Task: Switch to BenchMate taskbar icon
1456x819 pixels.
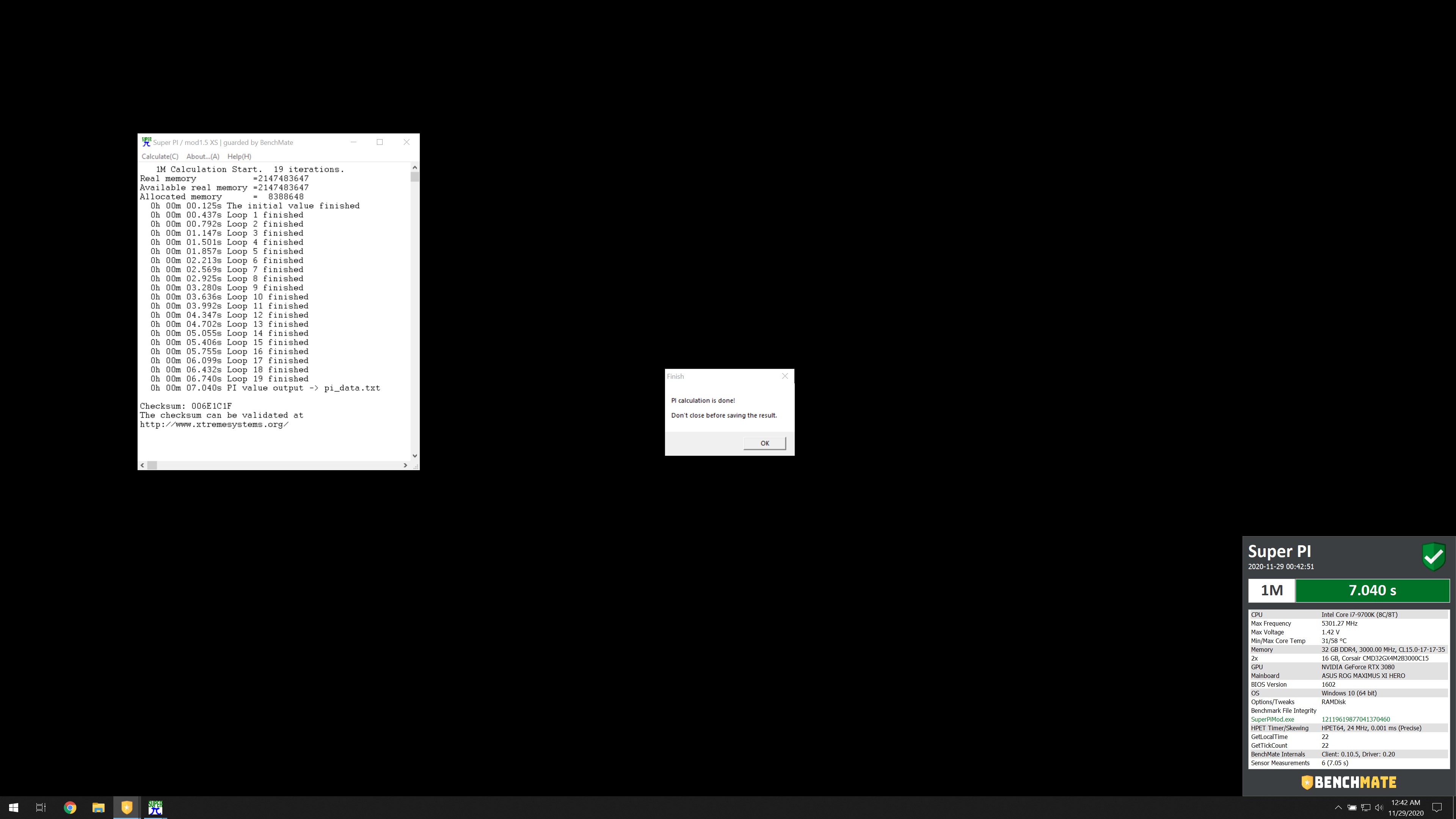Action: 127,808
